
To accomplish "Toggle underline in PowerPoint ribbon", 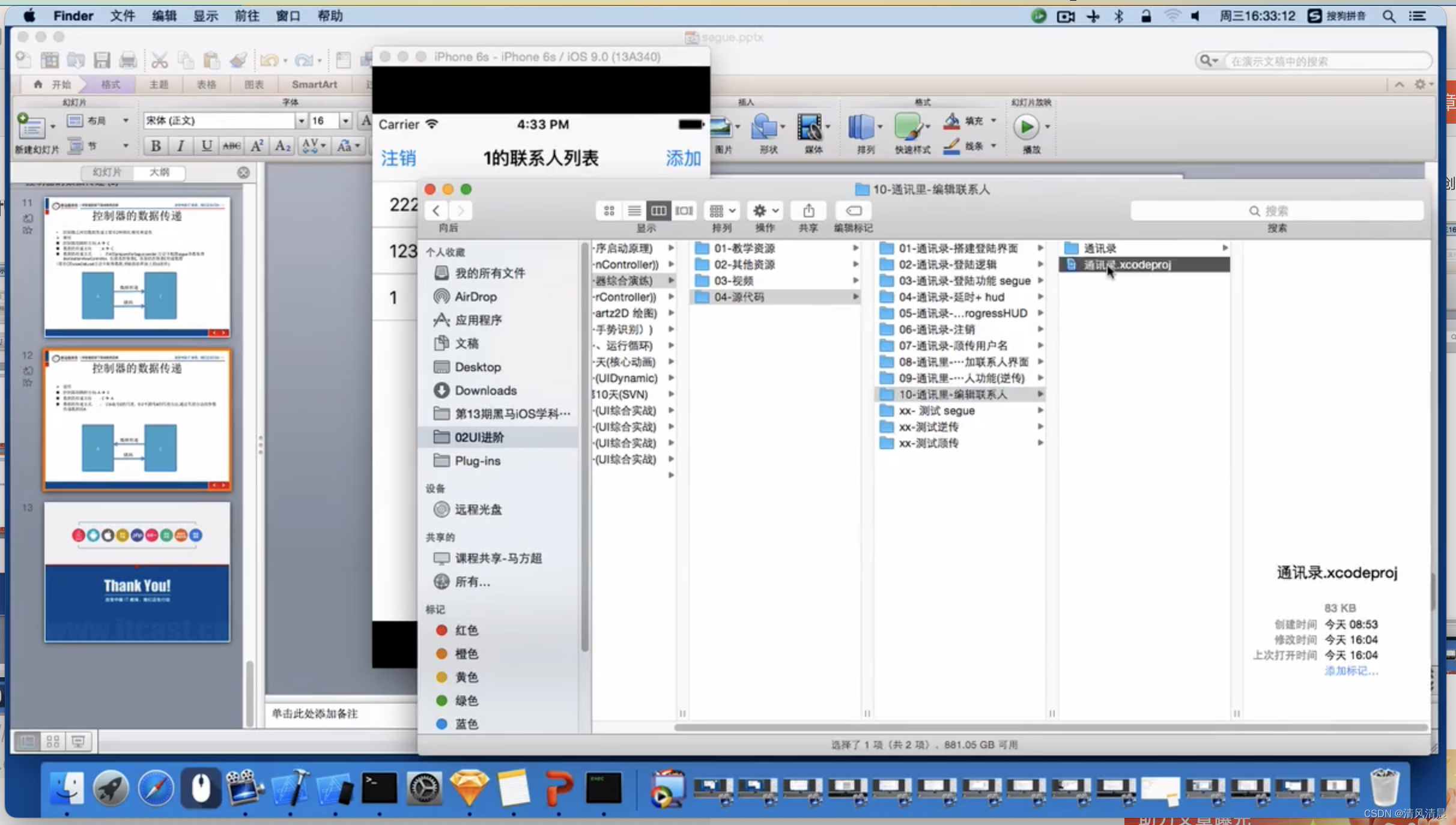I will click(206, 145).
